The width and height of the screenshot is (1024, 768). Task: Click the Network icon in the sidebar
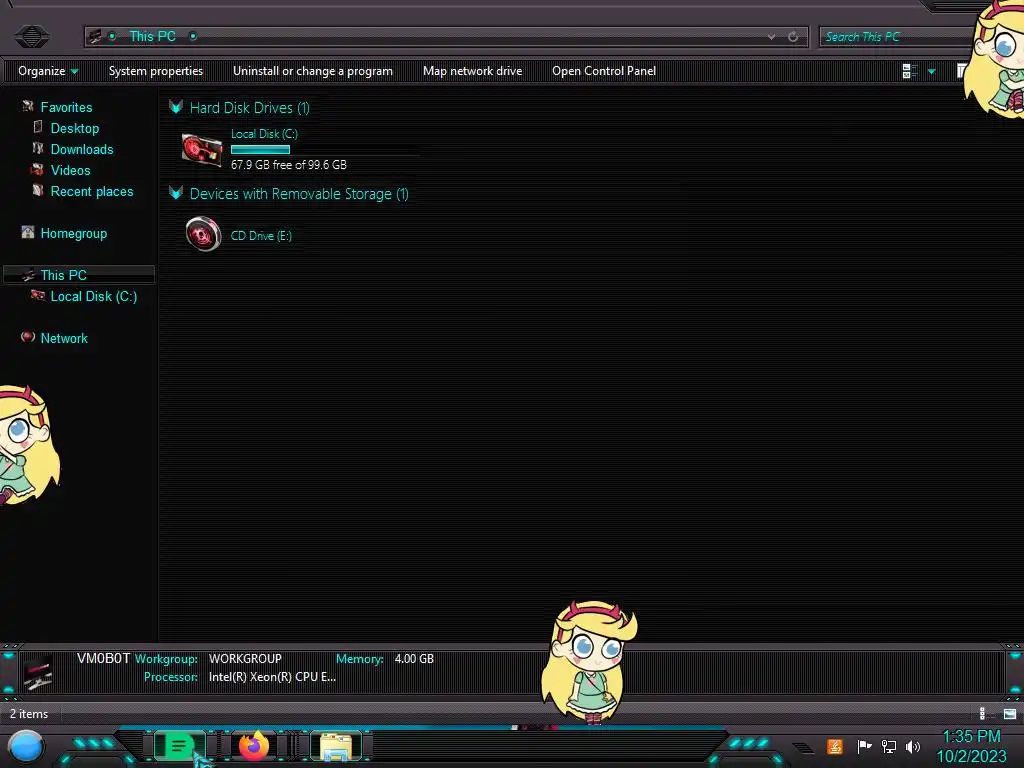[x=27, y=337]
